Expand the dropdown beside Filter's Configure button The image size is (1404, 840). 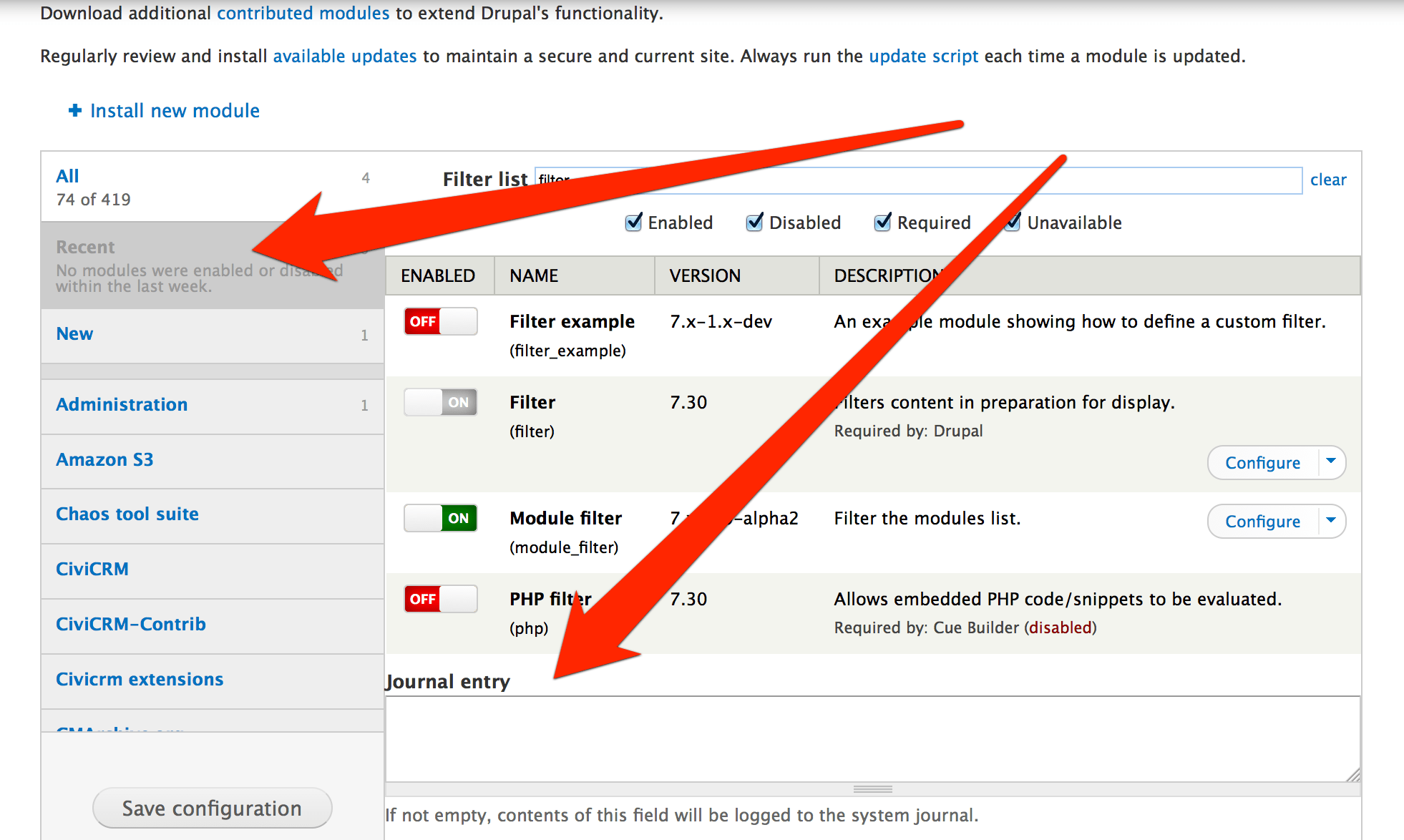click(1330, 462)
